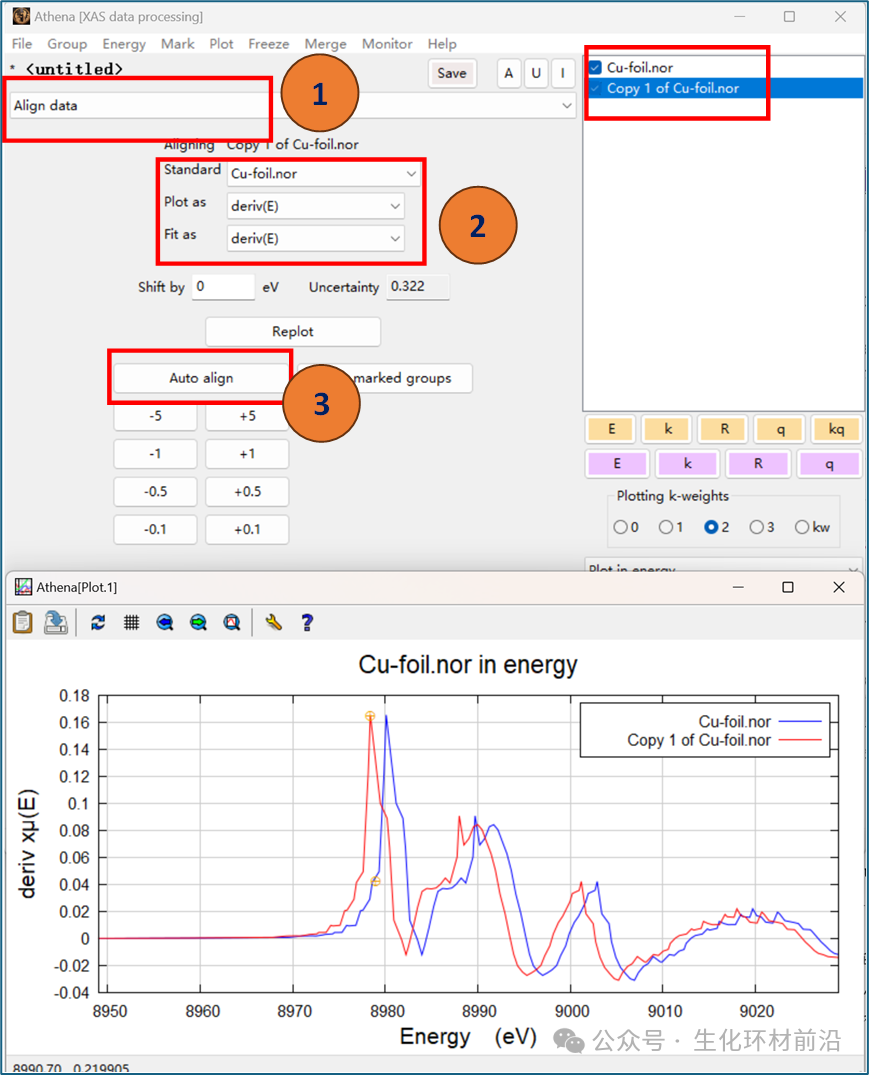Screen dimensions: 869x1075
Task: Copy plot to clipboard in Plot window
Action: [x=23, y=623]
